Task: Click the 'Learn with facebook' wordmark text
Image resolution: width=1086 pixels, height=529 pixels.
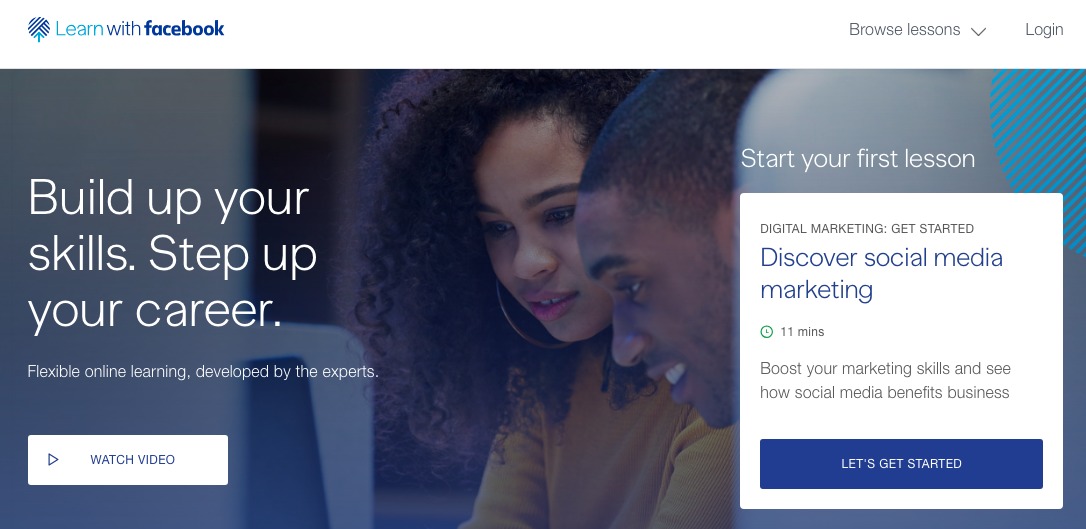Action: tap(140, 29)
